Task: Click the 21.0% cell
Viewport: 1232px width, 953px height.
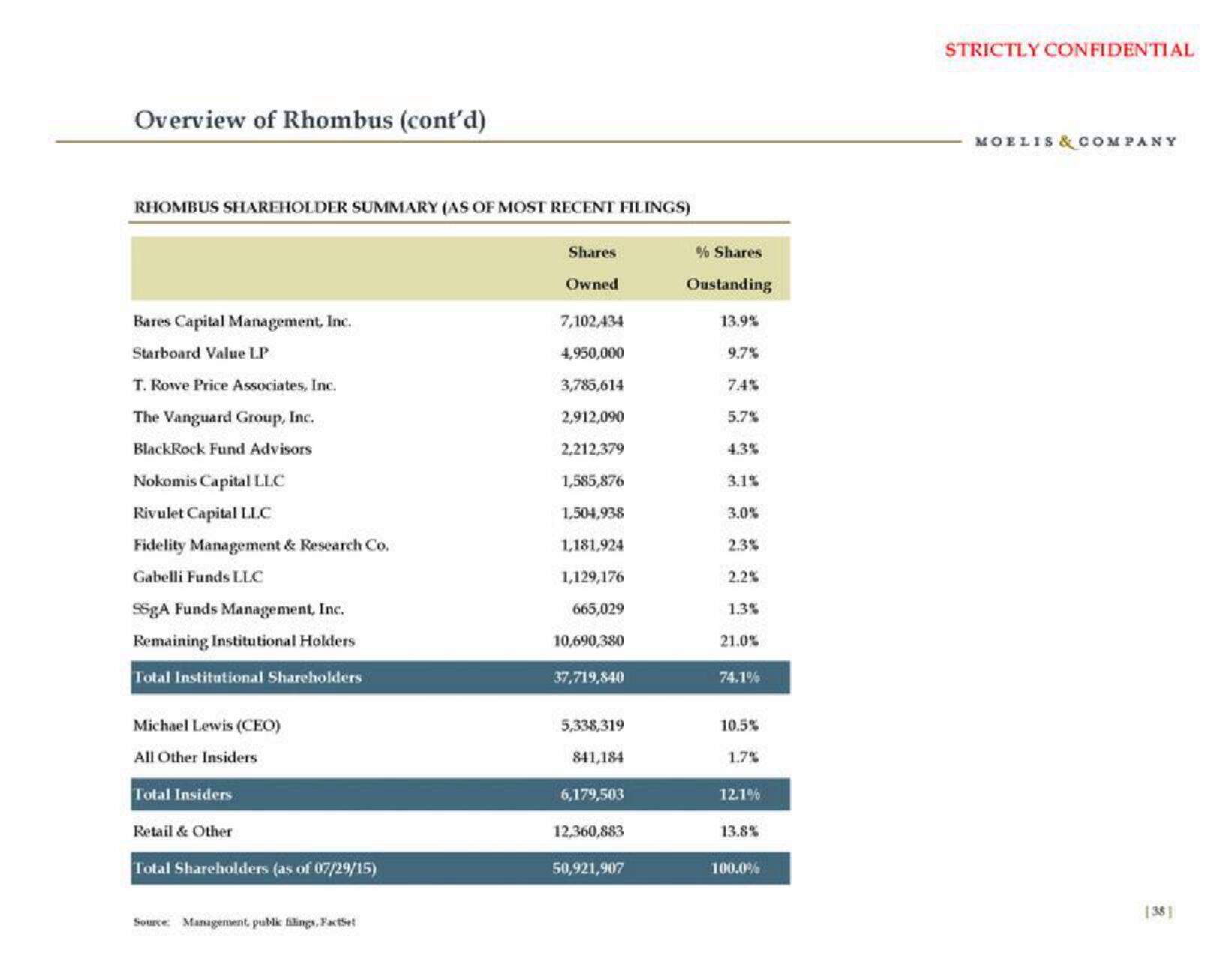Action: pos(740,641)
